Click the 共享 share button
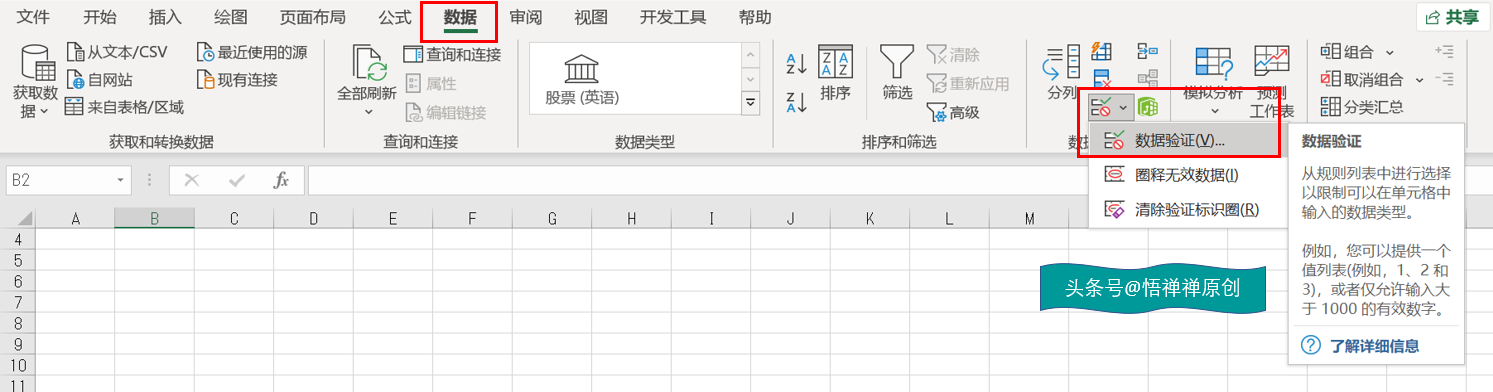This screenshot has width=1493, height=392. click(1453, 17)
